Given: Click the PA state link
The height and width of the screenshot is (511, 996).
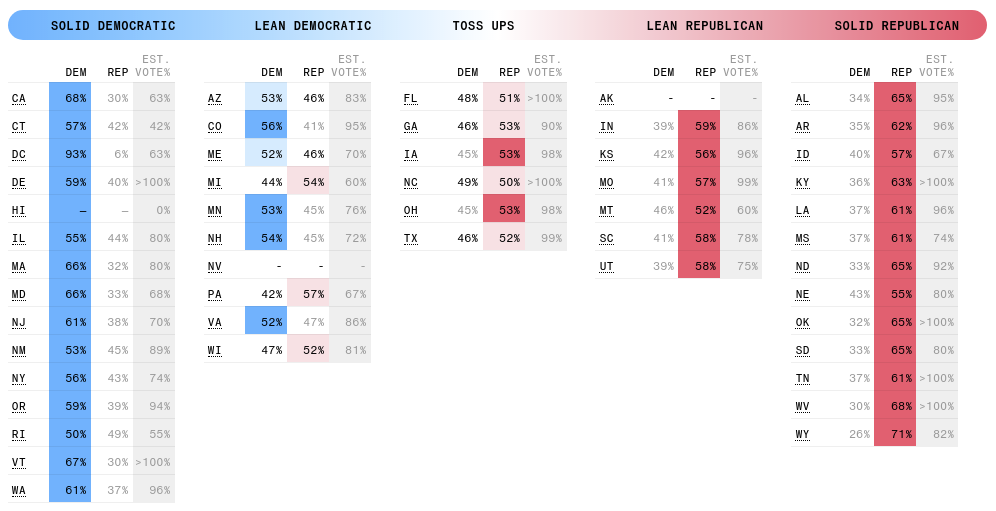Looking at the screenshot, I should [x=215, y=294].
